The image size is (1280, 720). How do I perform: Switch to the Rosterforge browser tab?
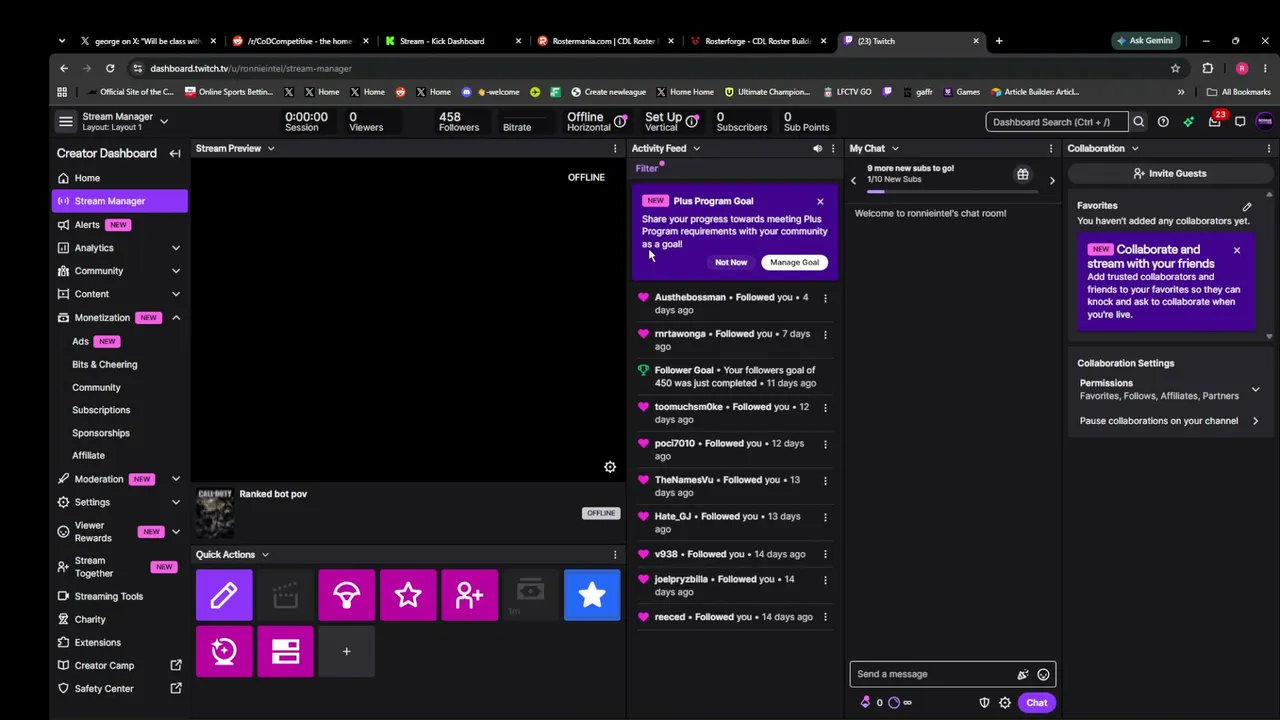760,41
